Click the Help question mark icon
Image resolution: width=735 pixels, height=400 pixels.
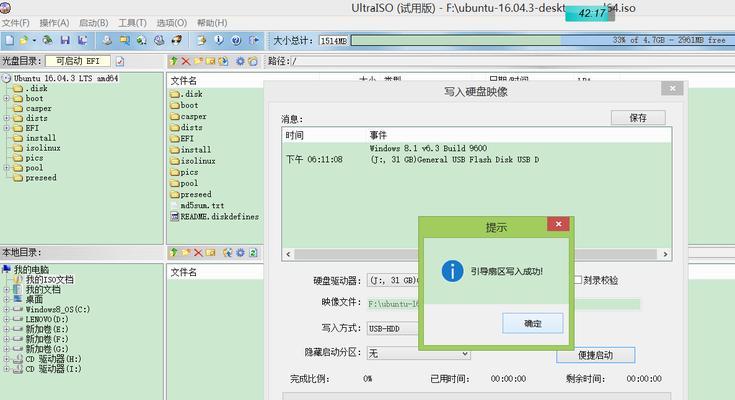pyautogui.click(x=236, y=40)
